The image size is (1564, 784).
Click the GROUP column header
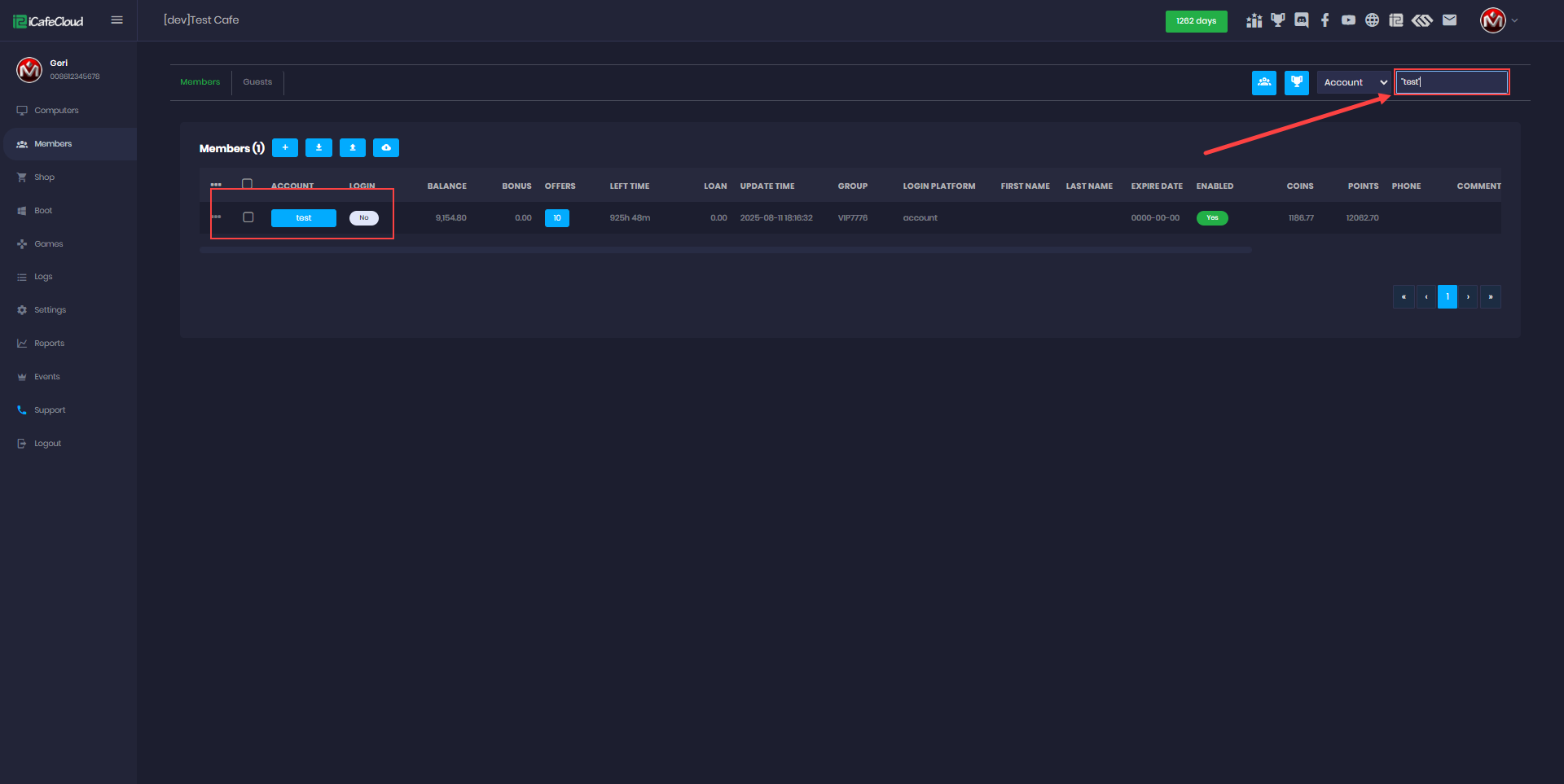point(853,186)
